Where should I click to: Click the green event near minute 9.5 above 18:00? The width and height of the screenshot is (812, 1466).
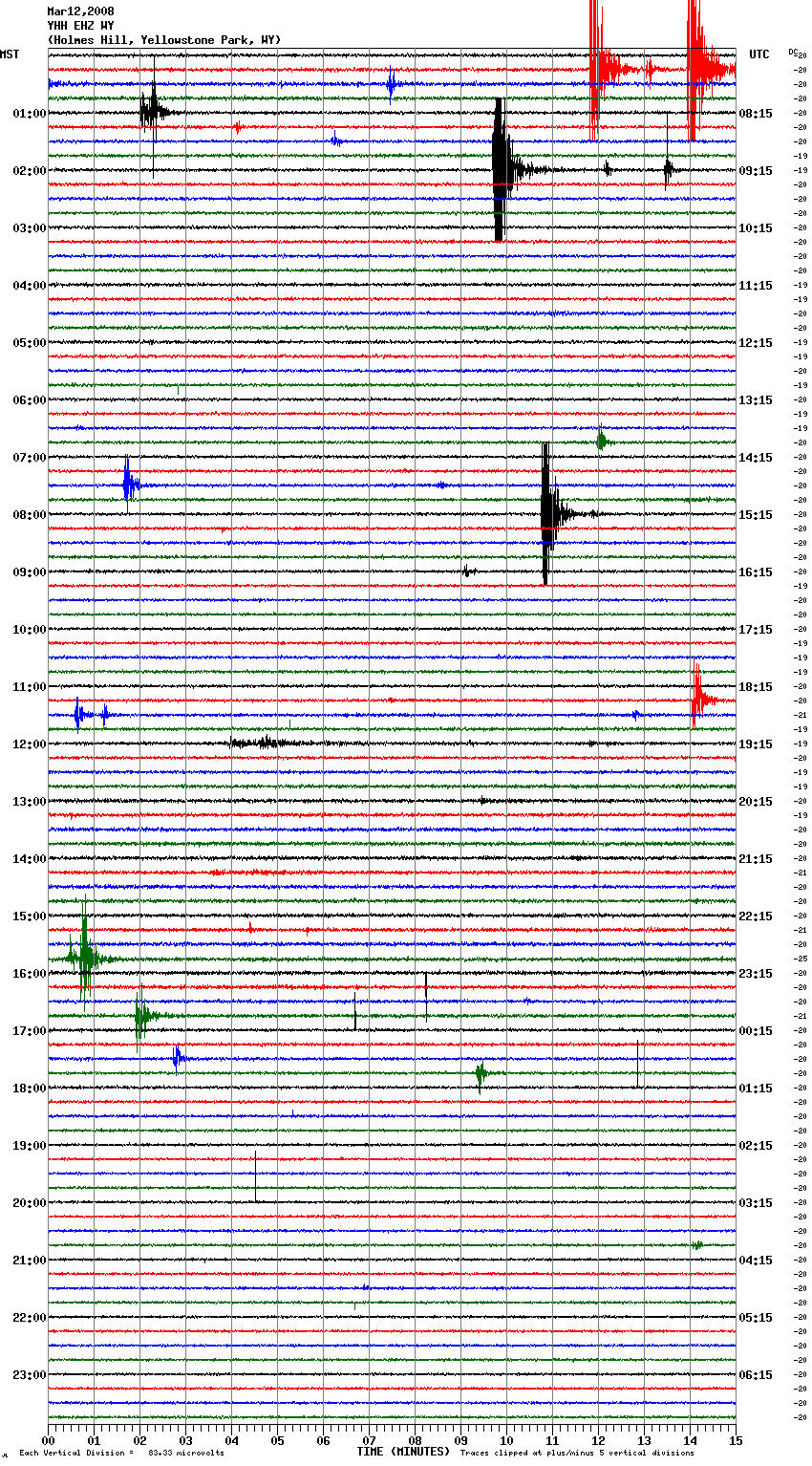481,1073
